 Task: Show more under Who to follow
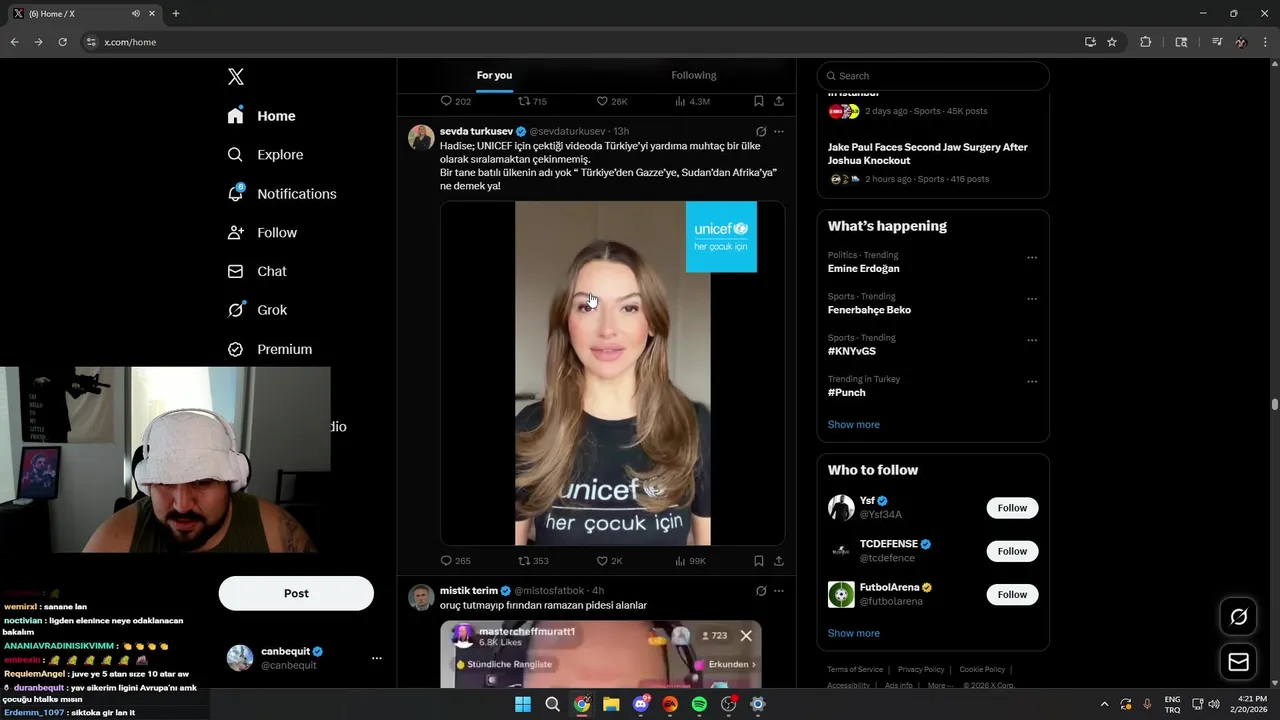point(853,634)
